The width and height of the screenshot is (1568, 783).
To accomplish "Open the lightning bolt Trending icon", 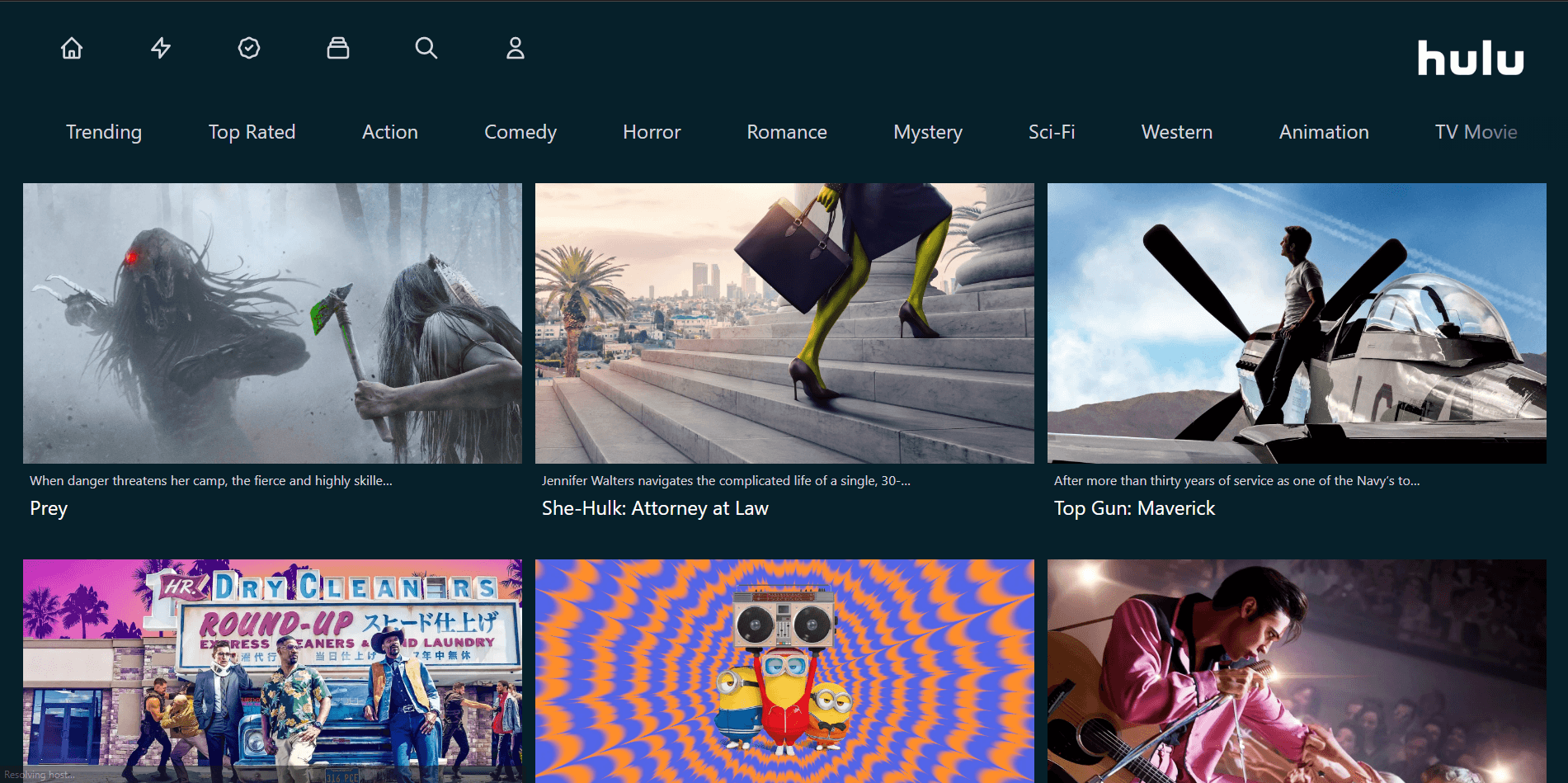I will pyautogui.click(x=161, y=49).
